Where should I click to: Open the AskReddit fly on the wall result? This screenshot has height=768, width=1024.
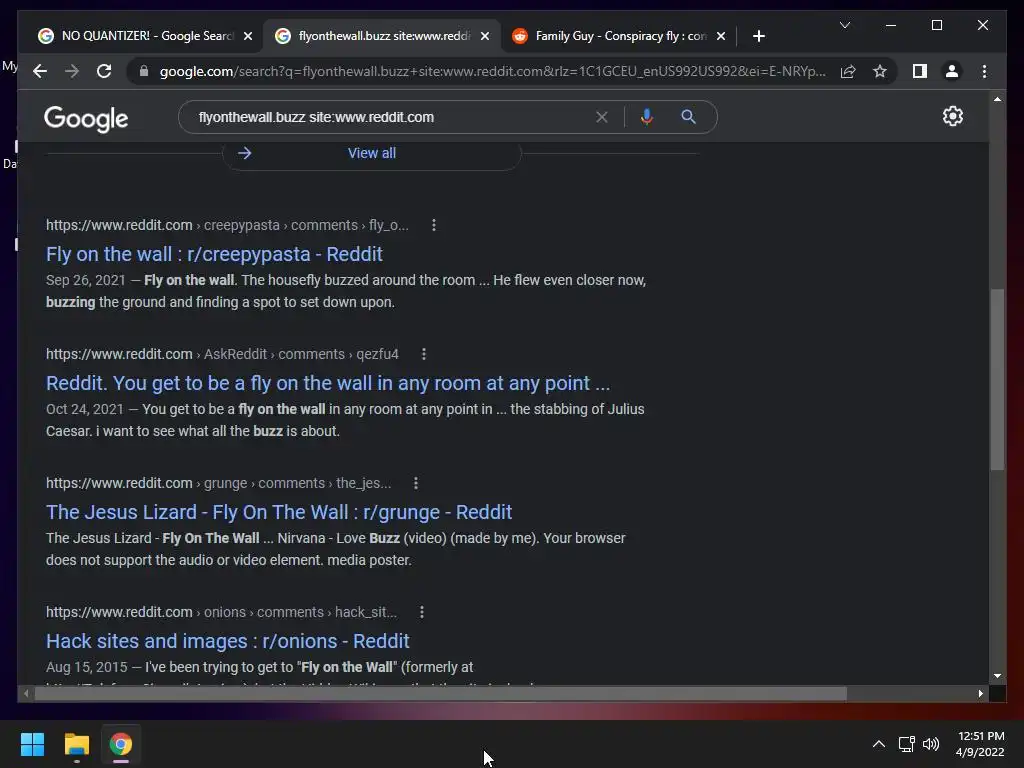click(x=328, y=383)
